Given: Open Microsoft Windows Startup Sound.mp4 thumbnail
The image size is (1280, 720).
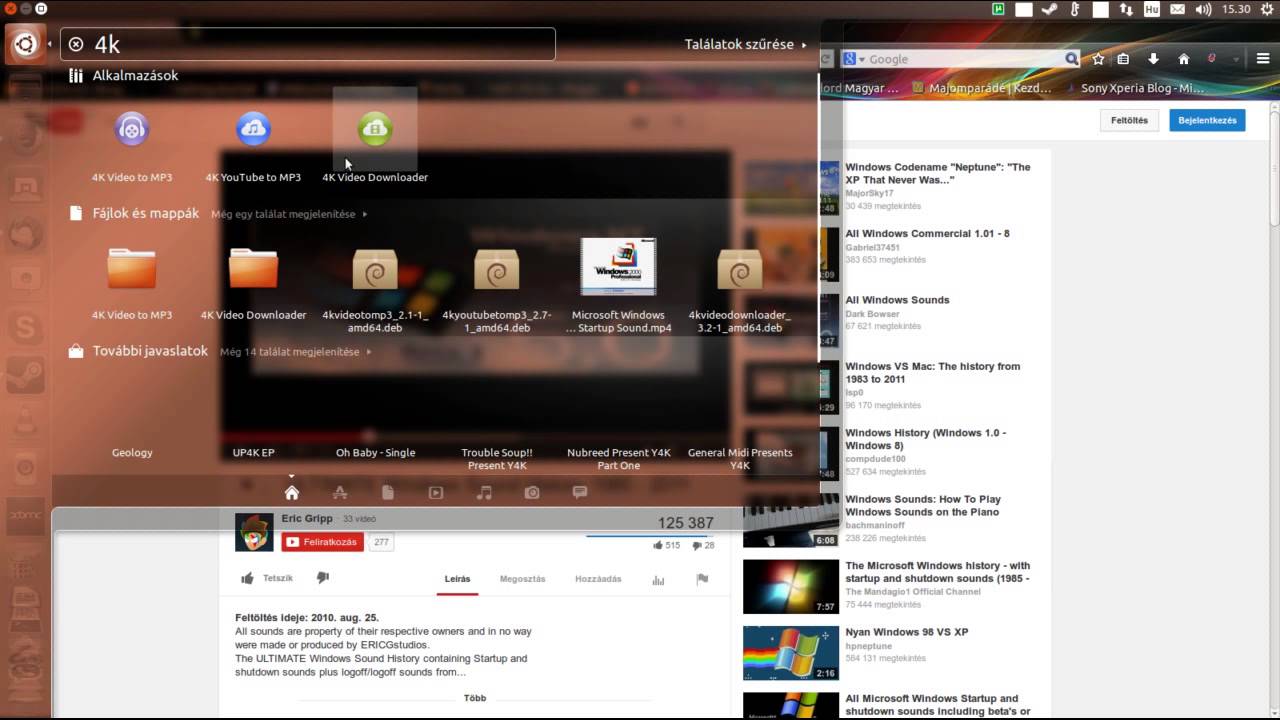Looking at the screenshot, I should click(x=618, y=267).
